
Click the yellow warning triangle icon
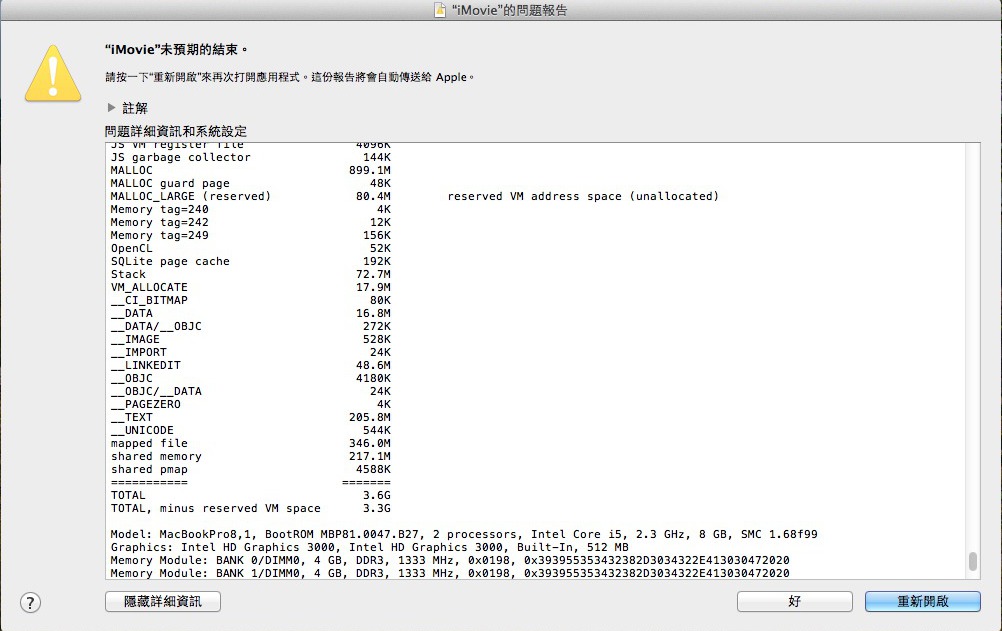[53, 74]
